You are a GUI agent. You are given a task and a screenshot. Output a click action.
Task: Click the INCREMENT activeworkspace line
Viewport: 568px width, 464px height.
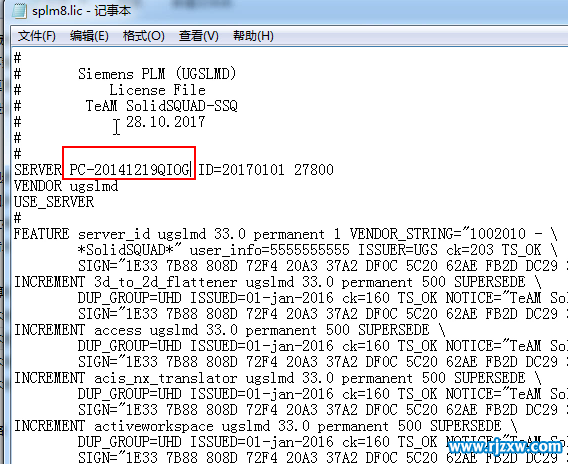pos(266,426)
